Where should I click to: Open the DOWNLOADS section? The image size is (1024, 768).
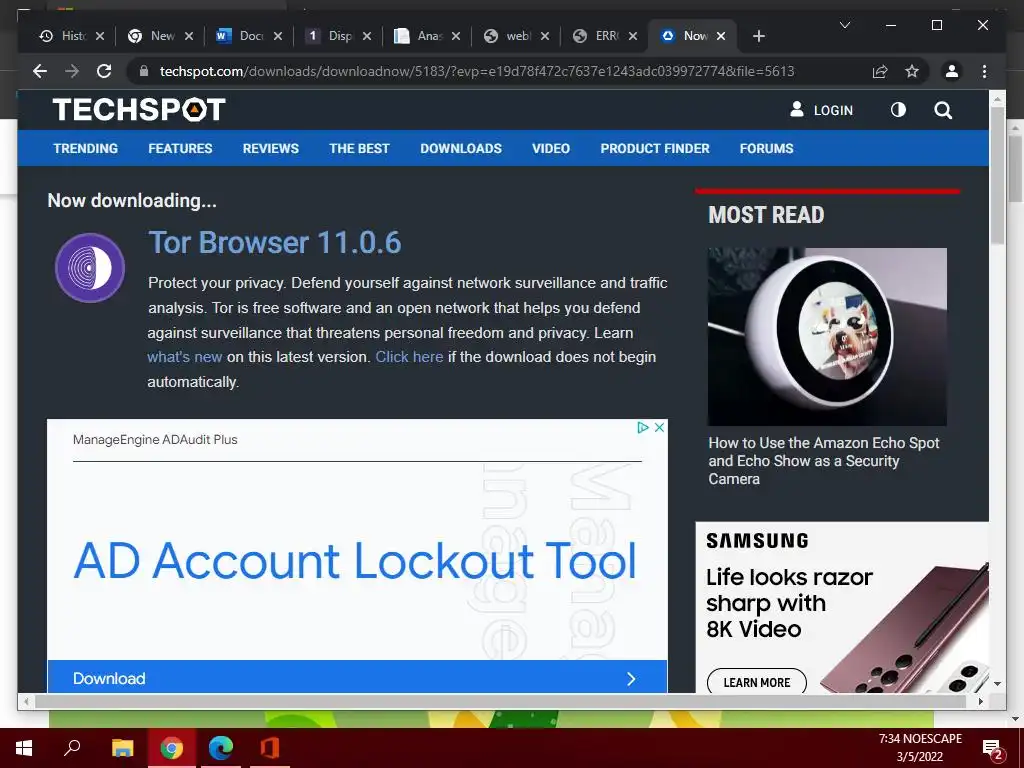[x=461, y=148]
